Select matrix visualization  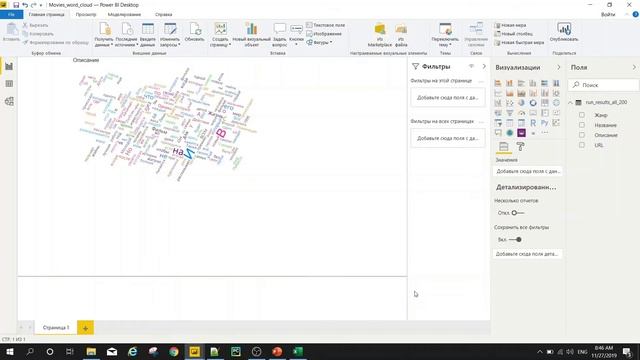(x=521, y=123)
